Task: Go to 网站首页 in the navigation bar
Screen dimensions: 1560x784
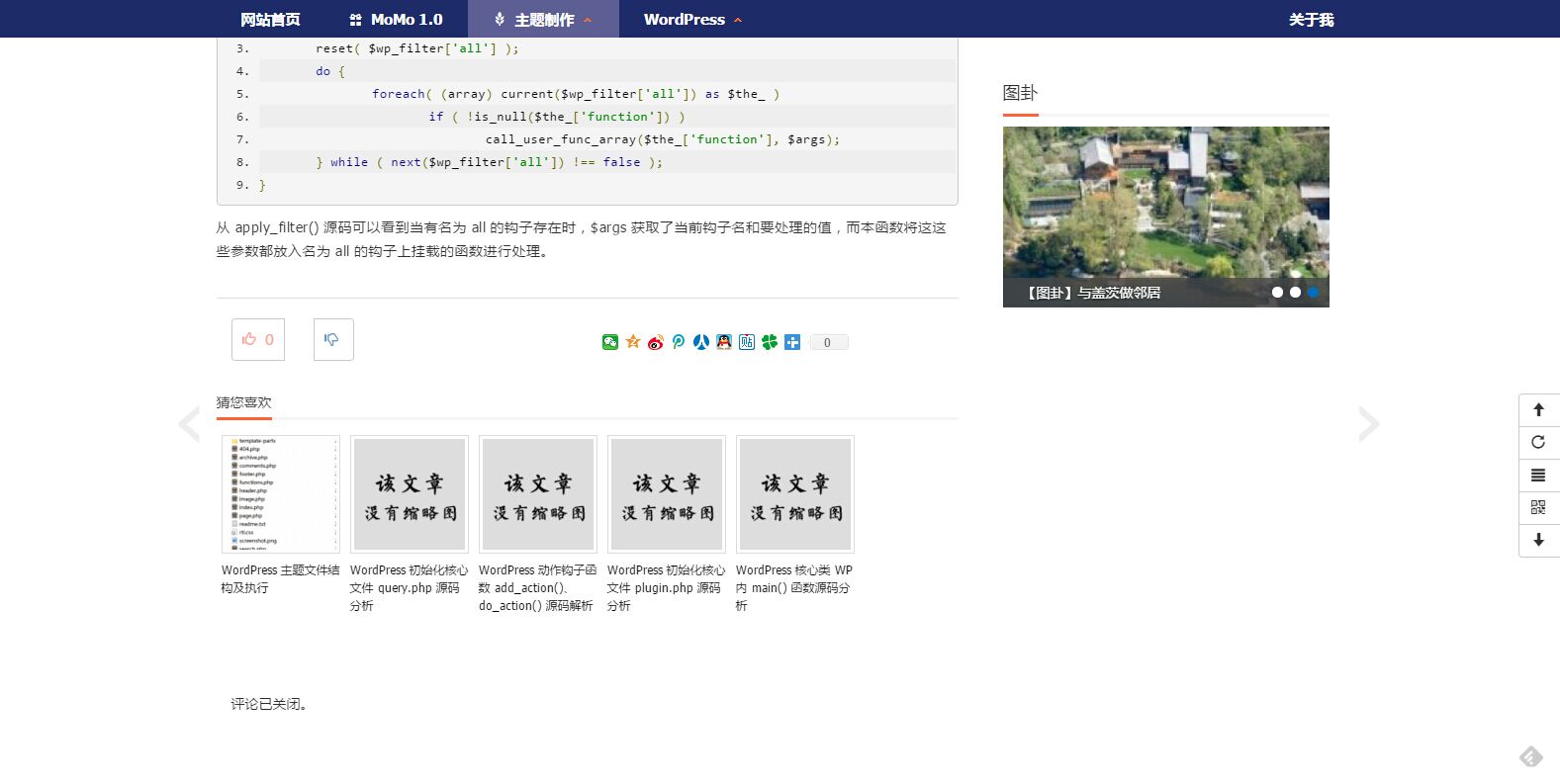Action: (270, 20)
